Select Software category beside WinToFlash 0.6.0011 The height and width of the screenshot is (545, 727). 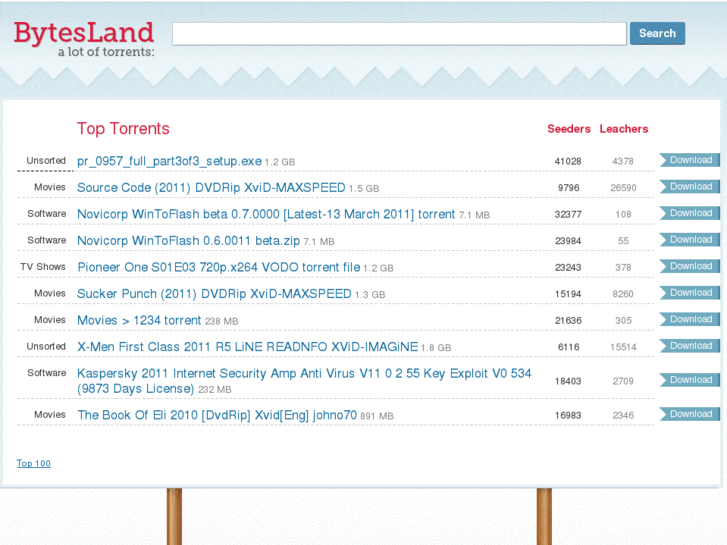(x=47, y=240)
